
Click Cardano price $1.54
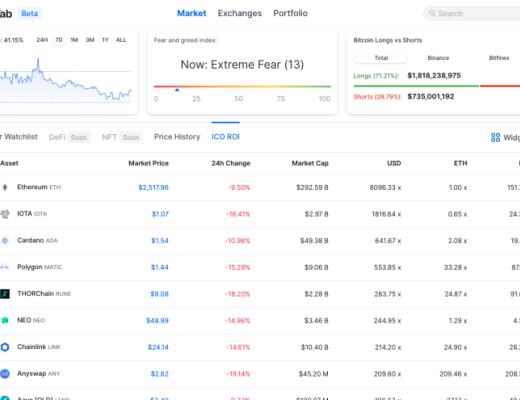(x=160, y=241)
